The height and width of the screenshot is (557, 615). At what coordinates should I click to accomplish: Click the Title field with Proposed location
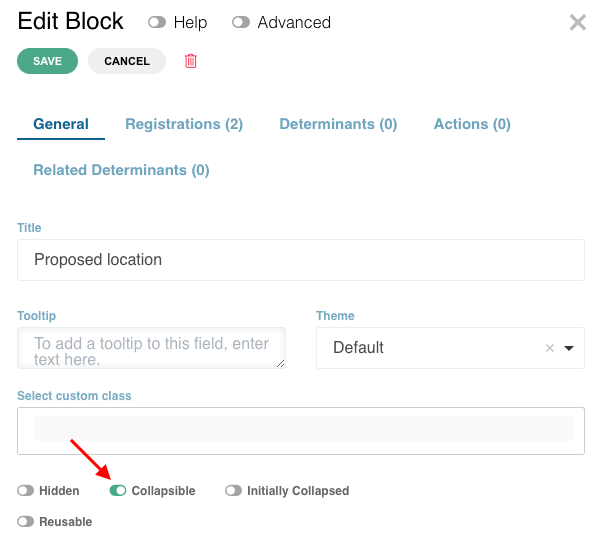tap(301, 260)
